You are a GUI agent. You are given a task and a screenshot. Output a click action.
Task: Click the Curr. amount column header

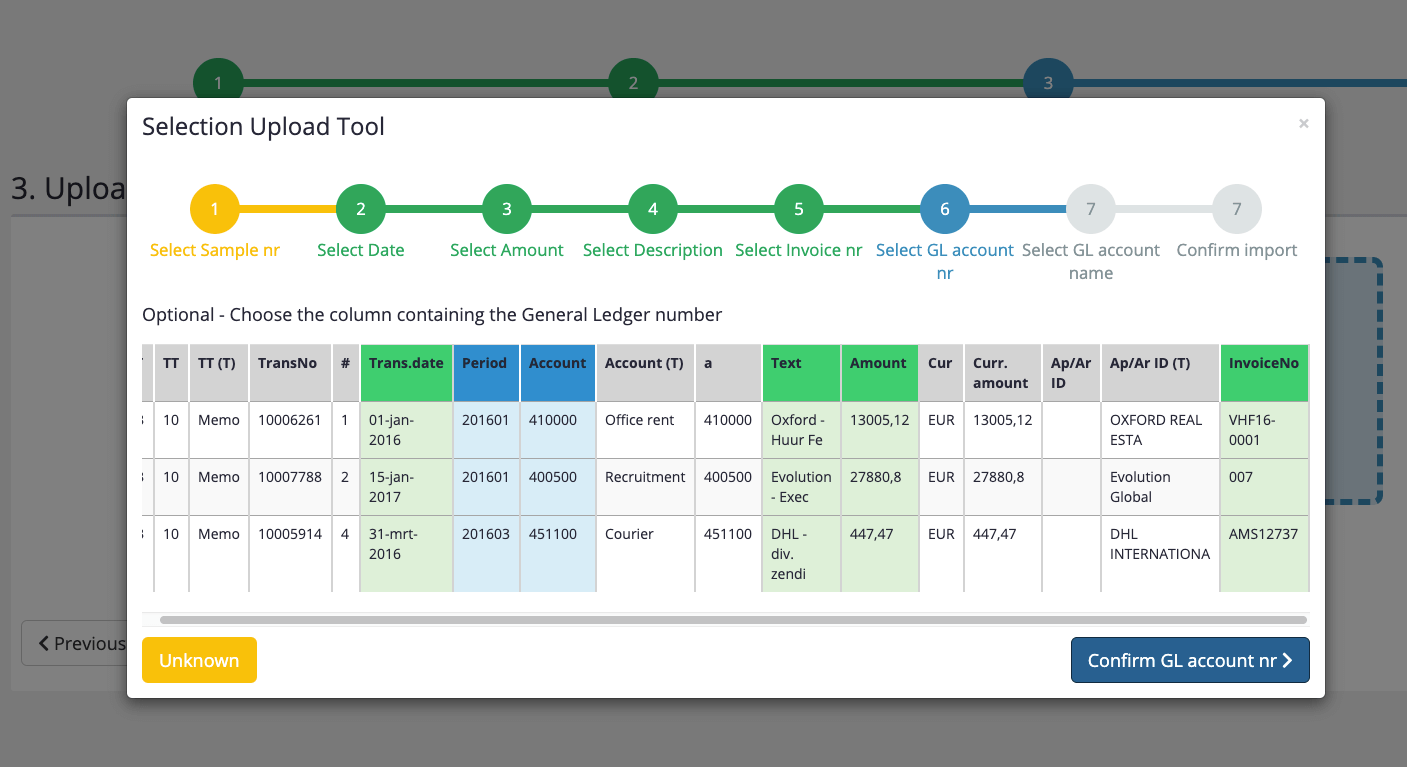point(1002,373)
